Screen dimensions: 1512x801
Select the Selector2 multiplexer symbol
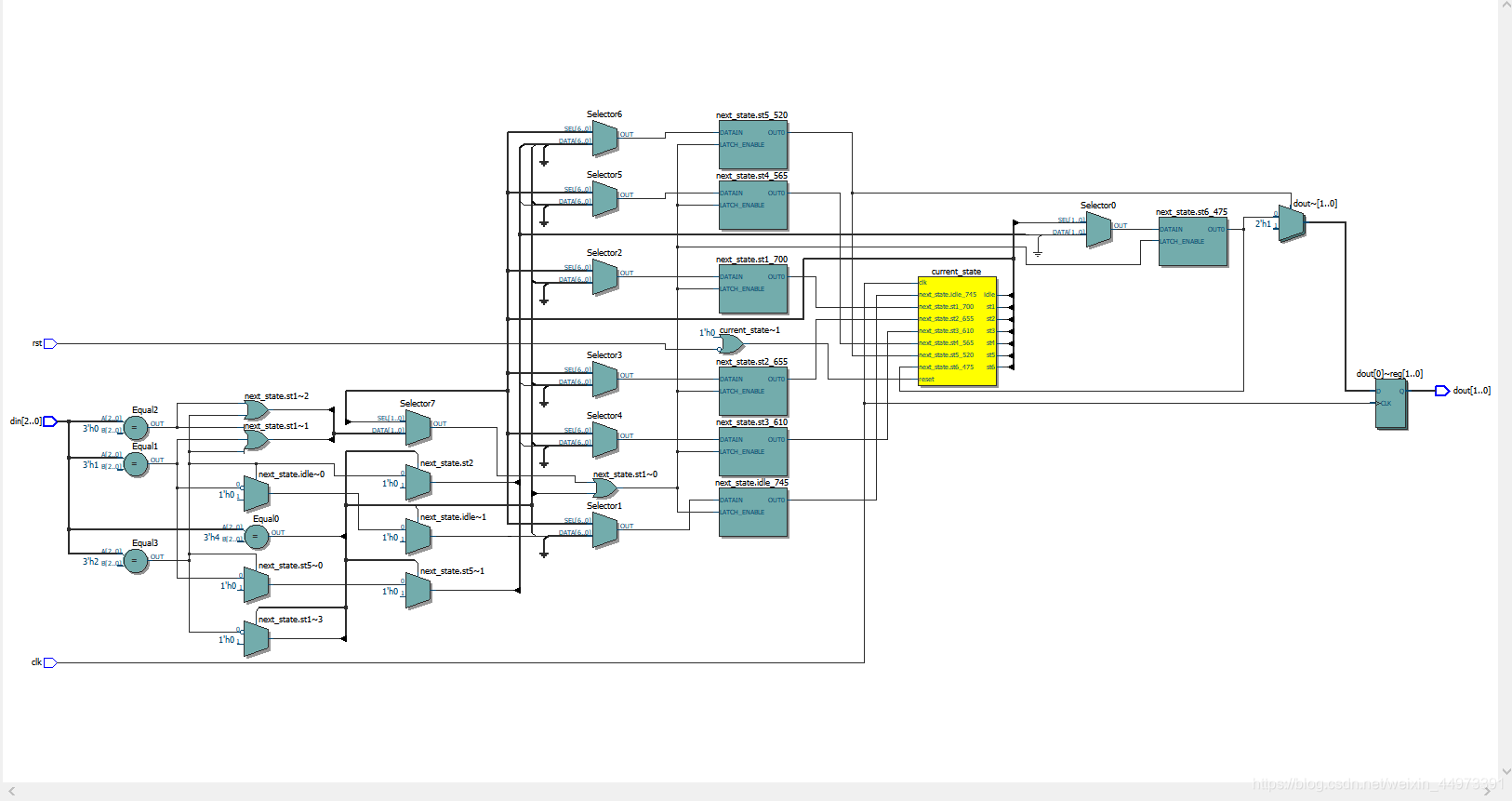(x=604, y=277)
